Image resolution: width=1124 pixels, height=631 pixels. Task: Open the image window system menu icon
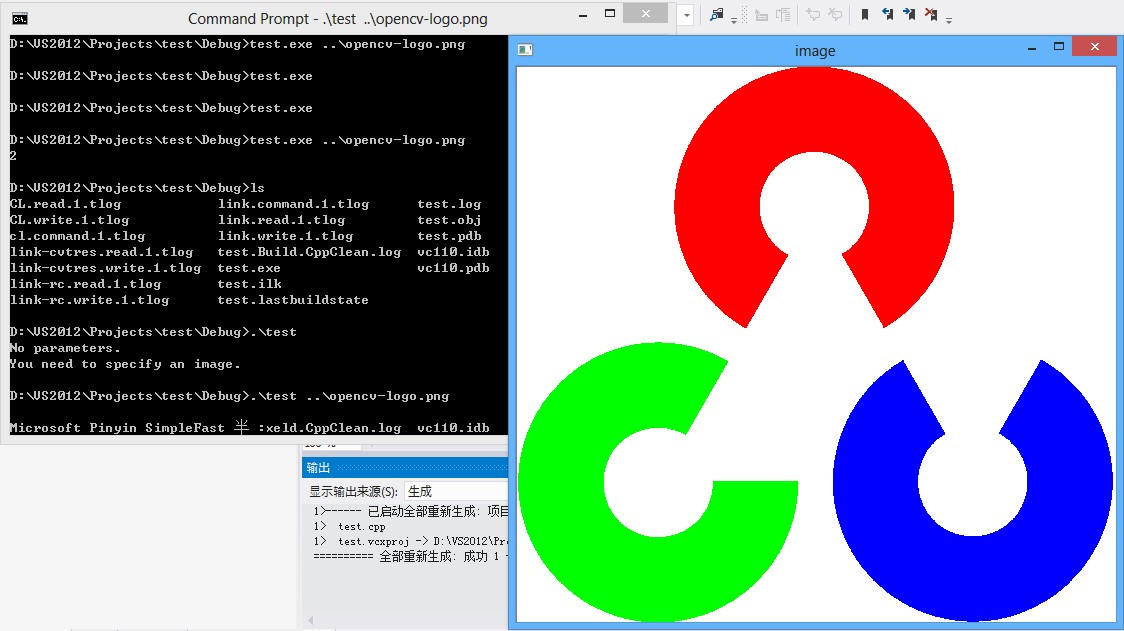point(525,49)
